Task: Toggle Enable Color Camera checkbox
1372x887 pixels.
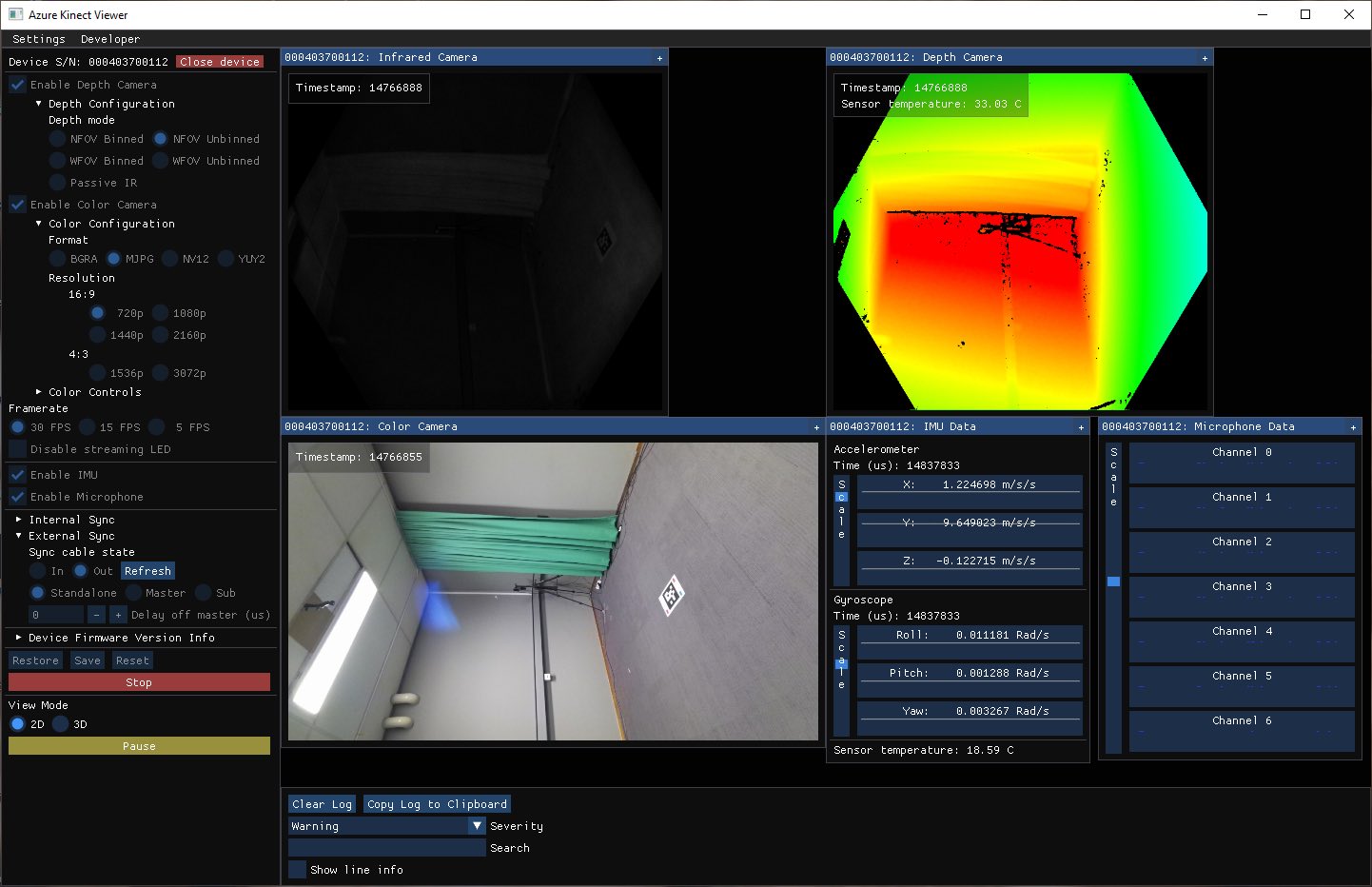Action: pos(17,205)
